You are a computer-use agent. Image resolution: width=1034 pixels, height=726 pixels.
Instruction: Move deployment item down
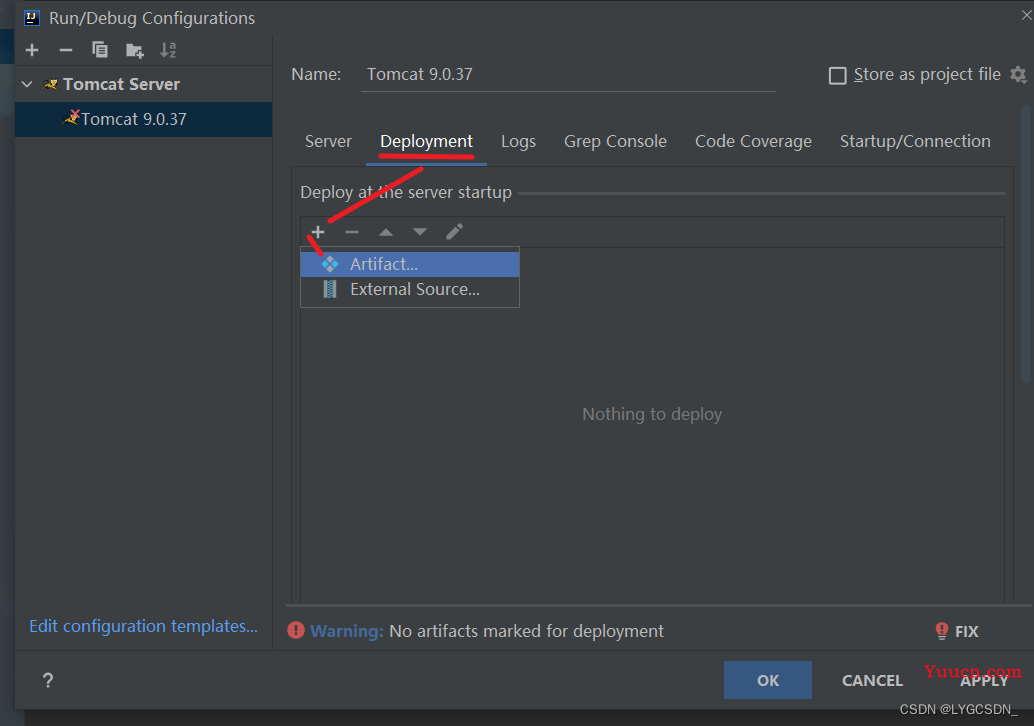tap(419, 232)
